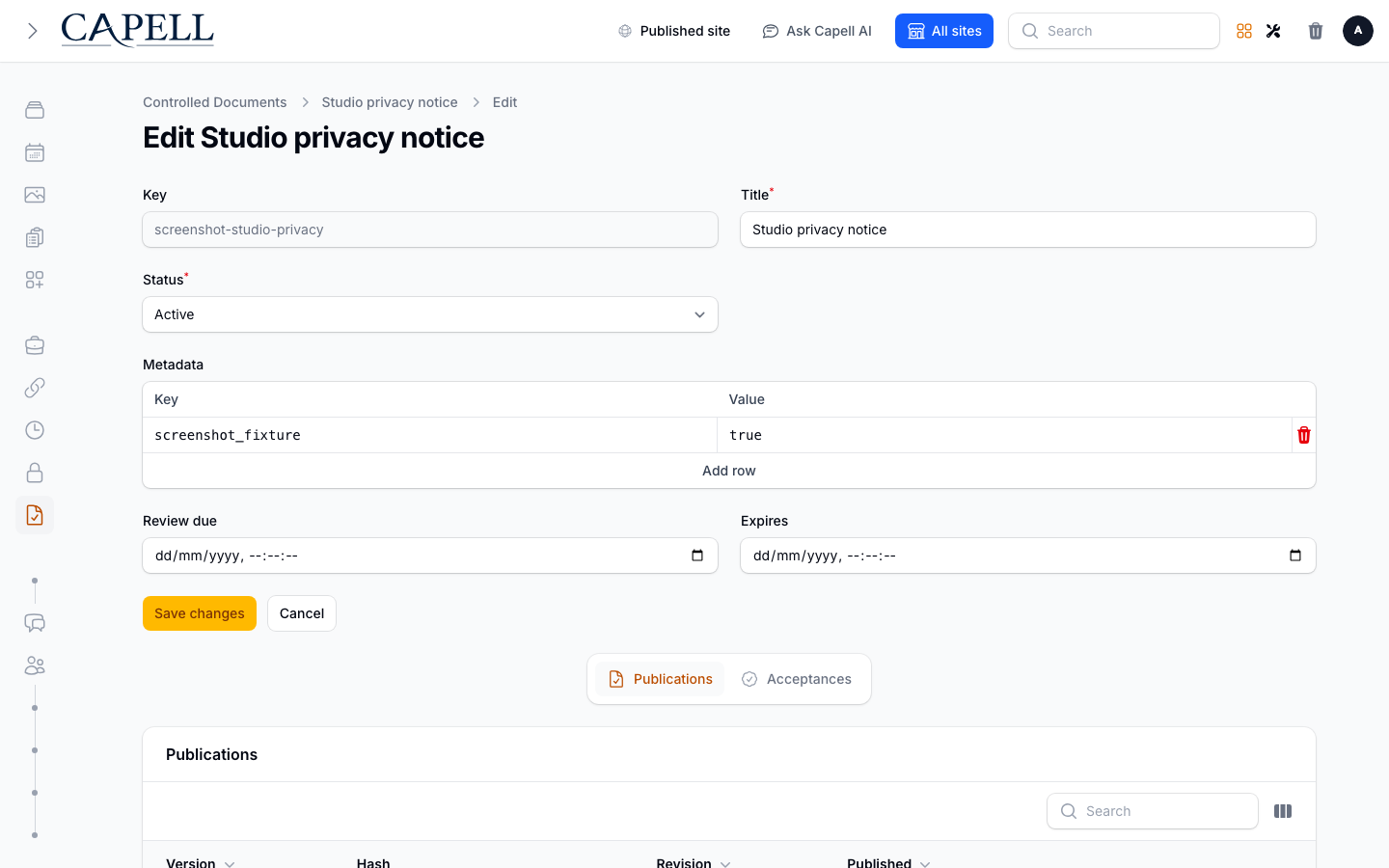
Task: Open Ask Capell AI
Action: pos(817,31)
